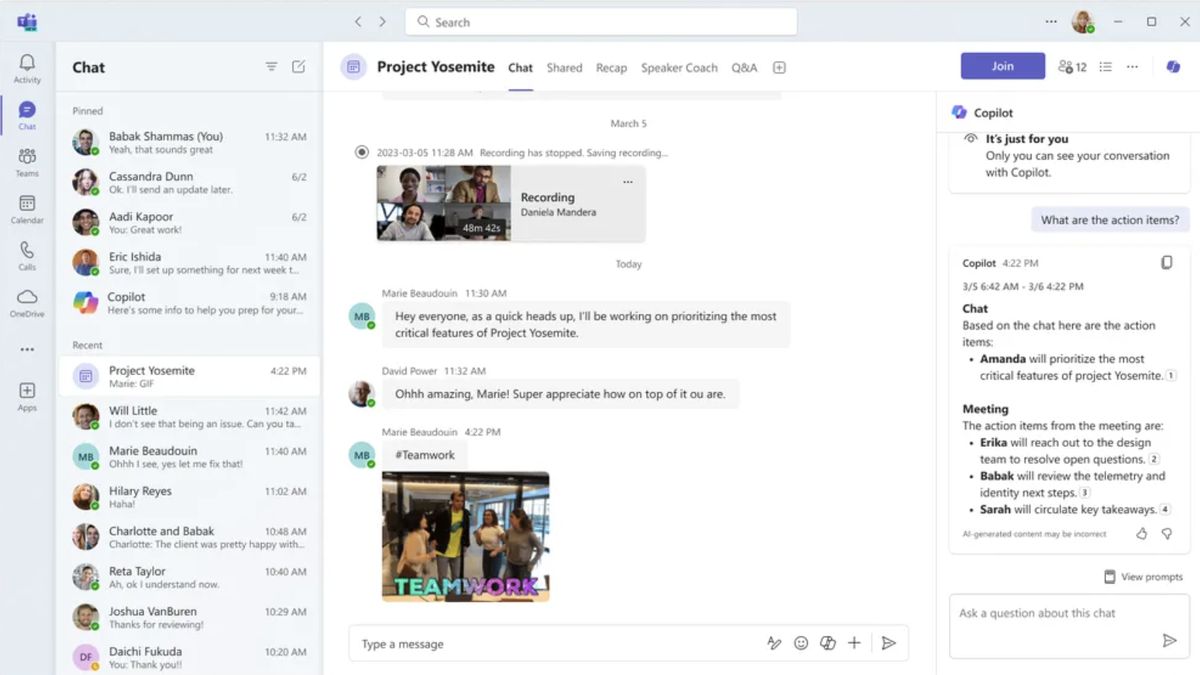The height and width of the screenshot is (675, 1200).
Task: Open chat with Eric Ishida
Action: coord(189,262)
